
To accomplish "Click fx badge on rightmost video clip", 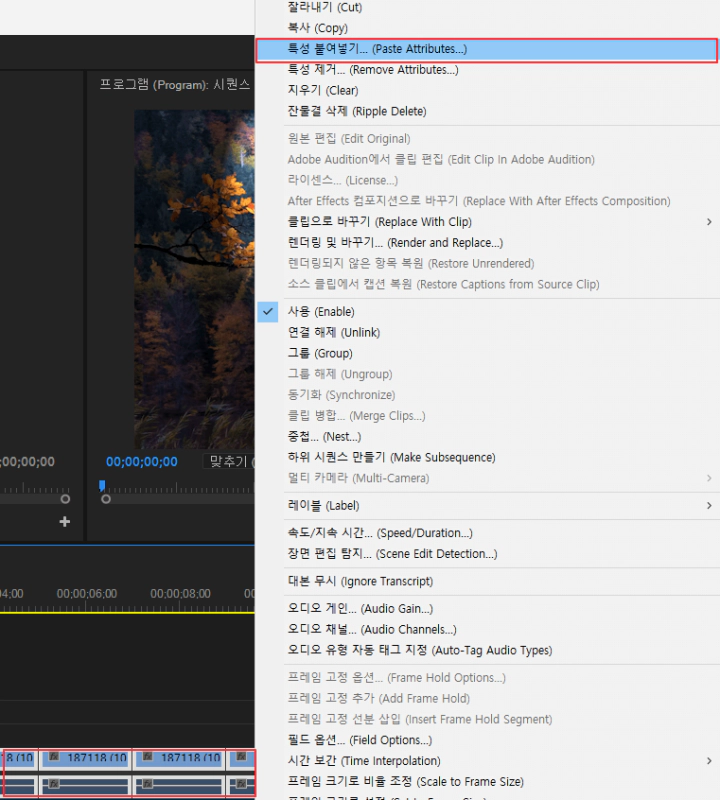I will click(241, 757).
